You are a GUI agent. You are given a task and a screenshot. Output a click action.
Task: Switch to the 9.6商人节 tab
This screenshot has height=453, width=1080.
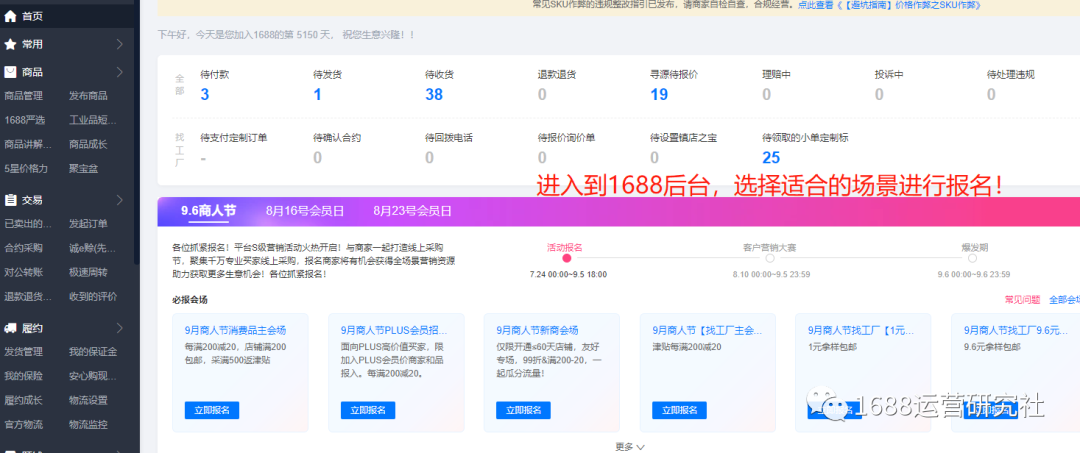tap(208, 211)
